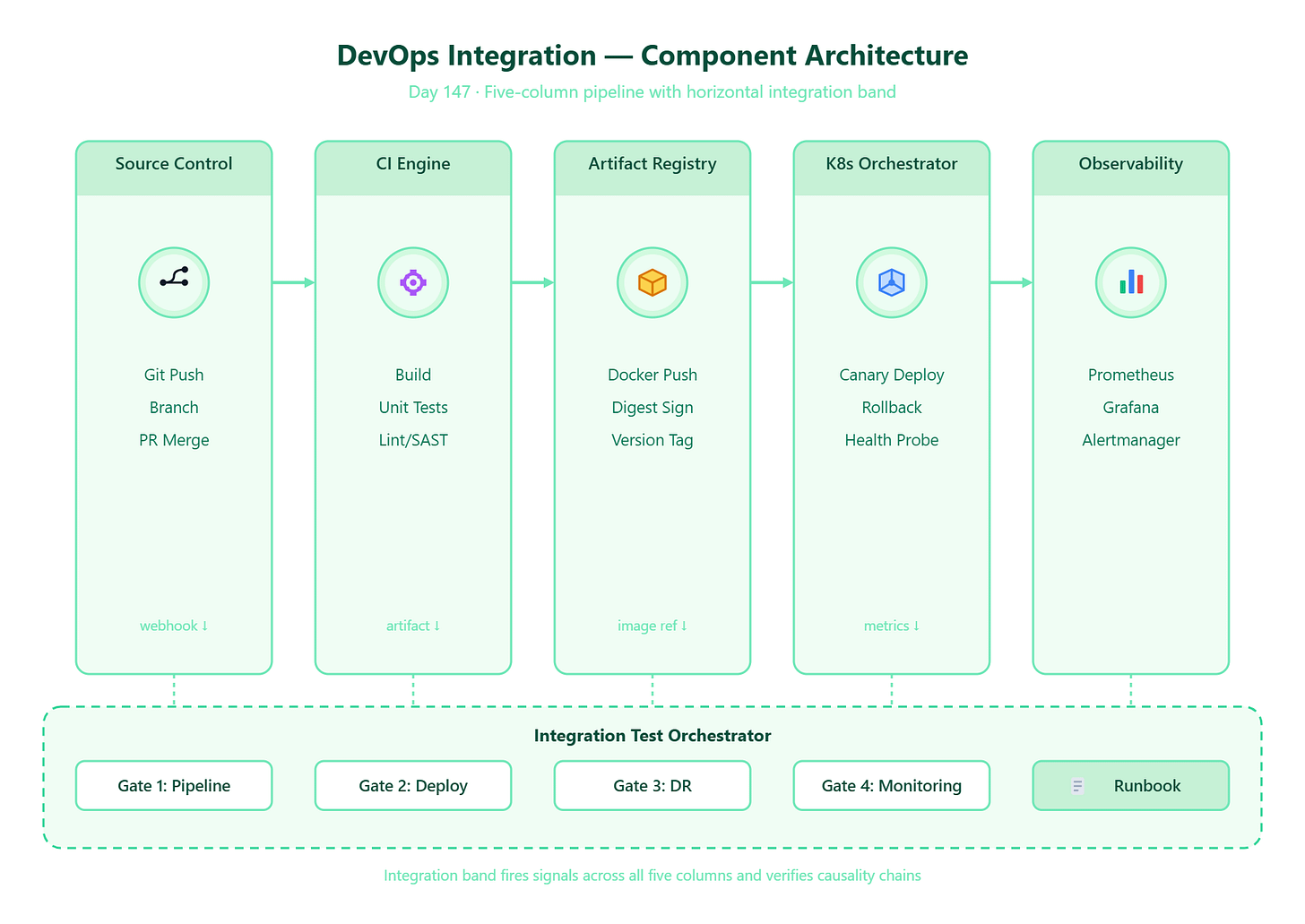Click the image ref label
The height and width of the screenshot is (924, 1305).
coord(652,626)
